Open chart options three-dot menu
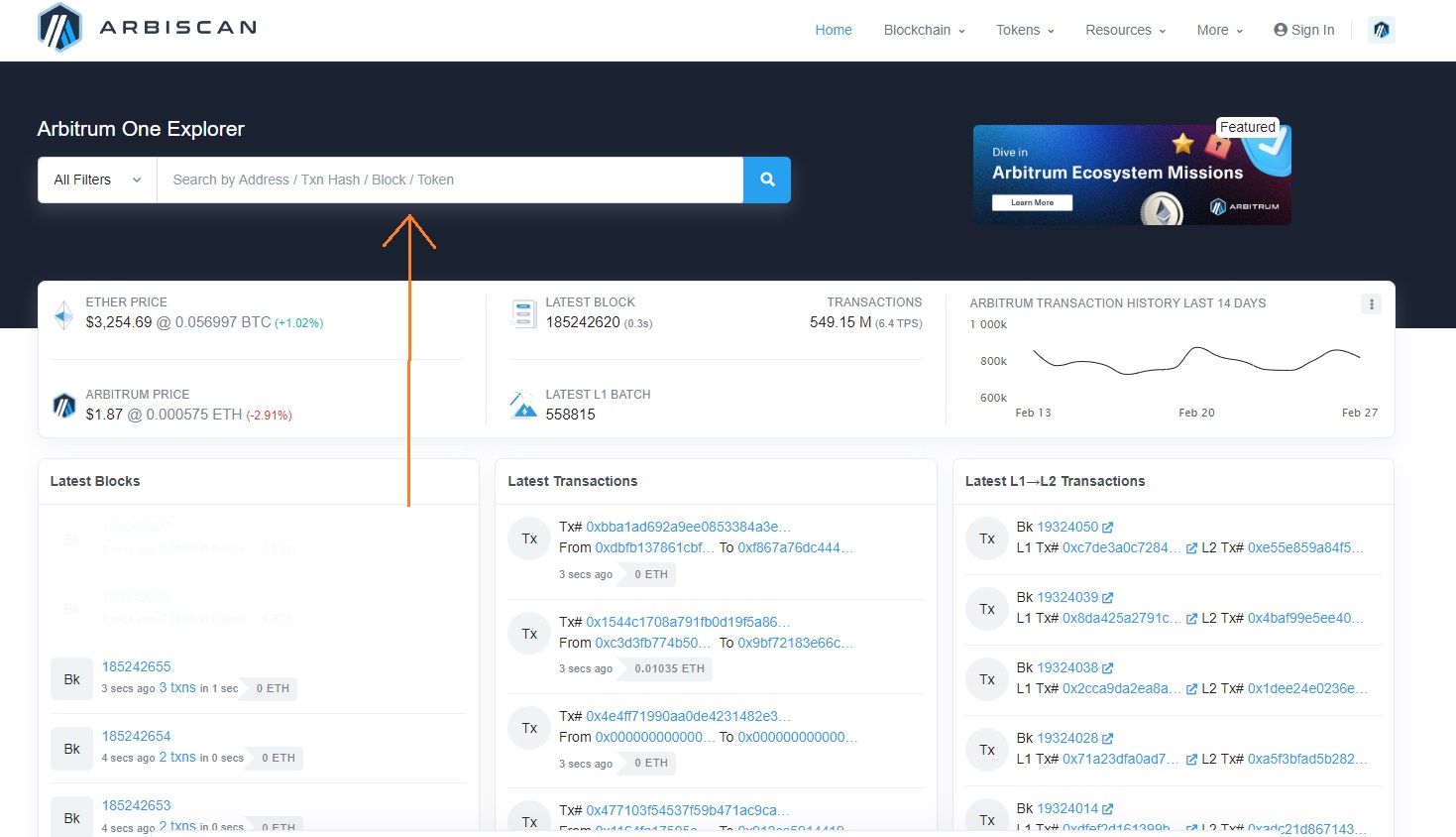Screen dimensions: 1456x837 [x=1371, y=304]
